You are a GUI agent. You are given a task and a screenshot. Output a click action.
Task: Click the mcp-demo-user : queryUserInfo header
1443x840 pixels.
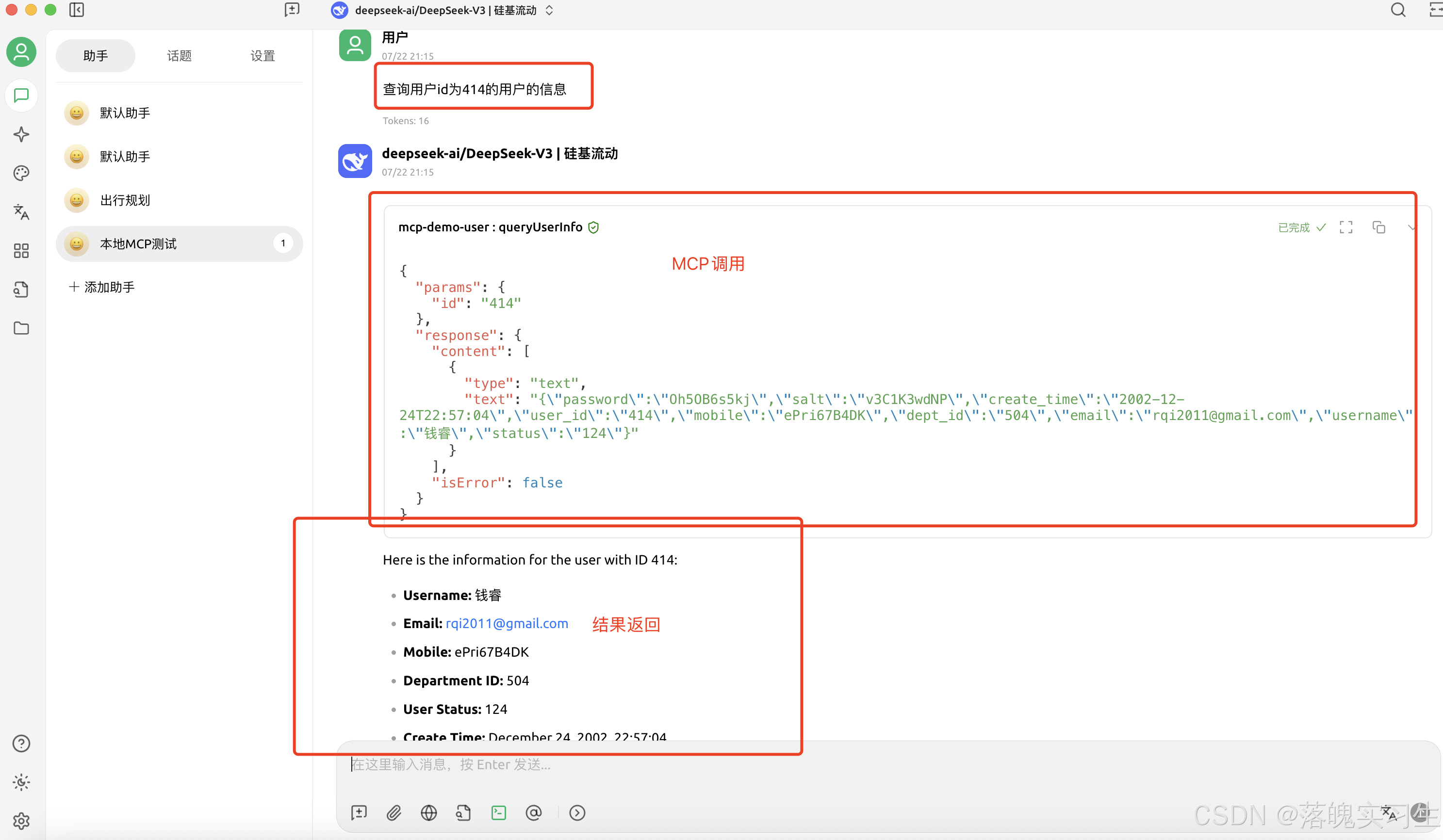pos(490,227)
